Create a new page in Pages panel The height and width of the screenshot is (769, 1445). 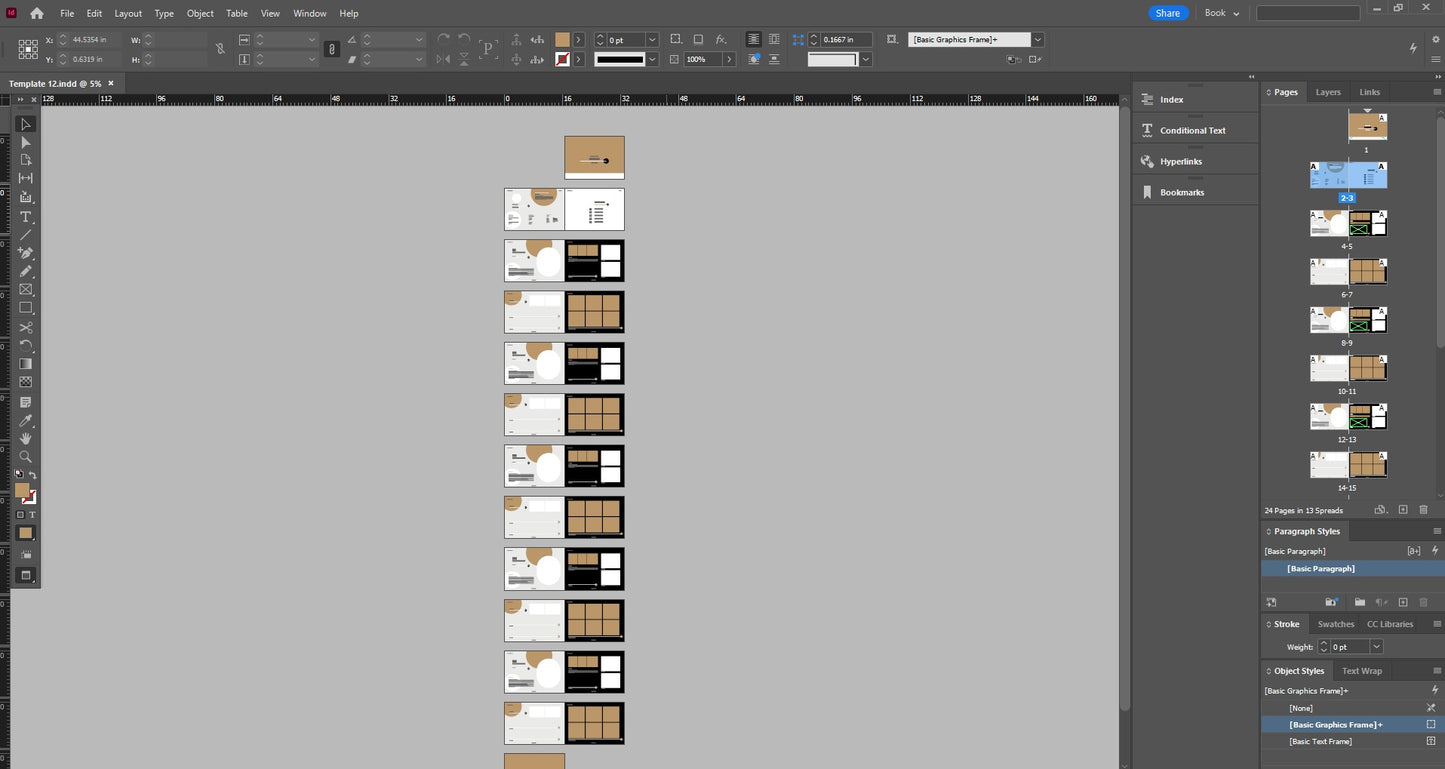point(1403,510)
